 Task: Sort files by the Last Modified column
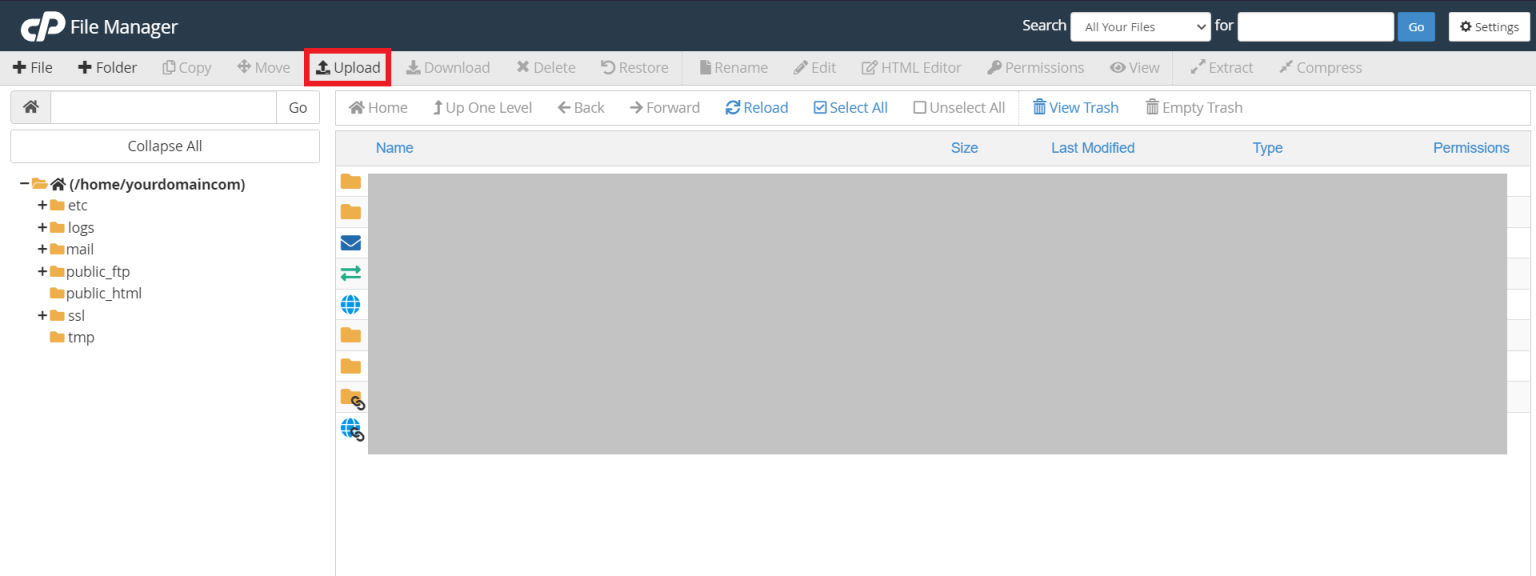point(1093,147)
